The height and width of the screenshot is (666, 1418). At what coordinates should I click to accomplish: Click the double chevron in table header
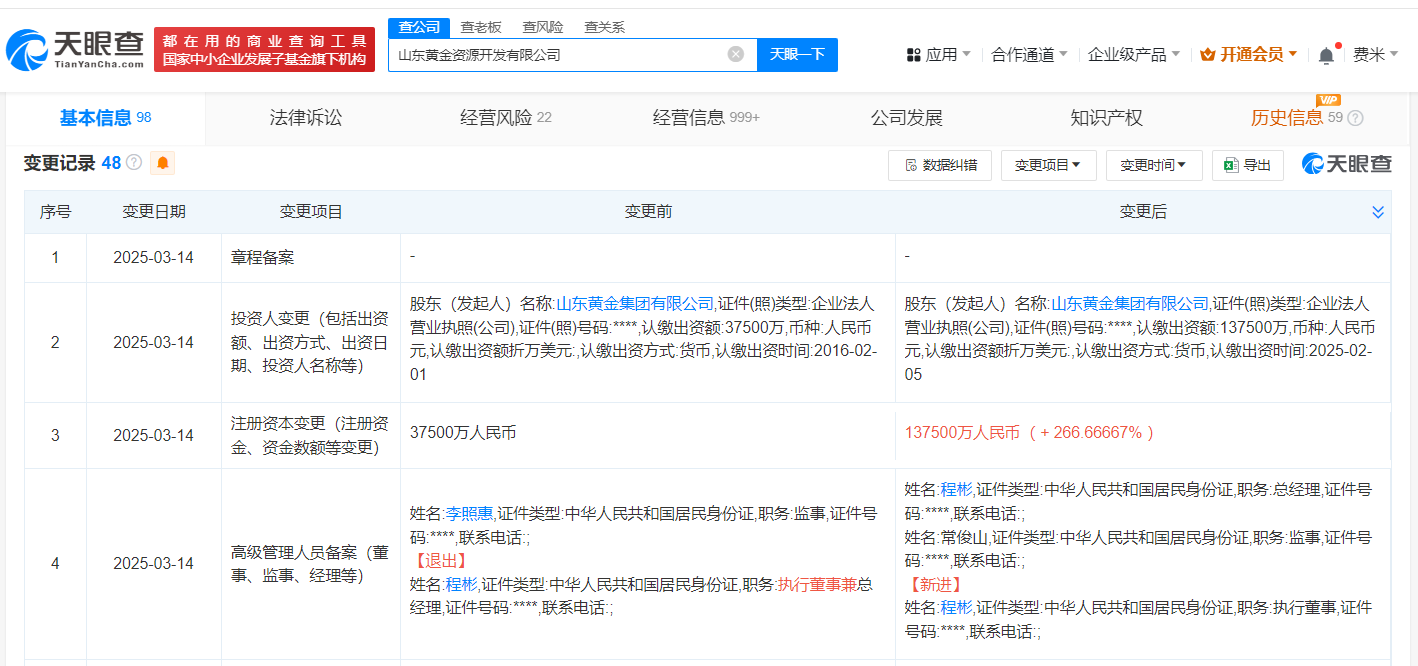pos(1378,212)
